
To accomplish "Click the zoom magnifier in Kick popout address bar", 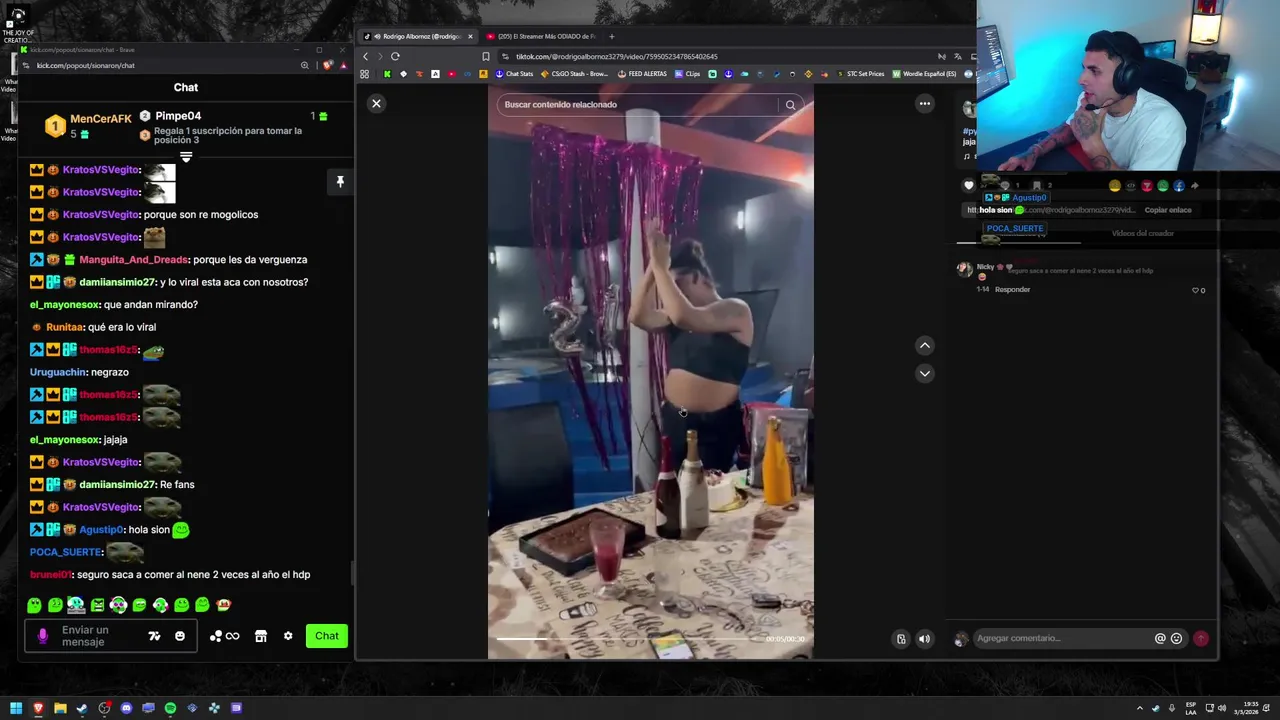I will click(305, 66).
